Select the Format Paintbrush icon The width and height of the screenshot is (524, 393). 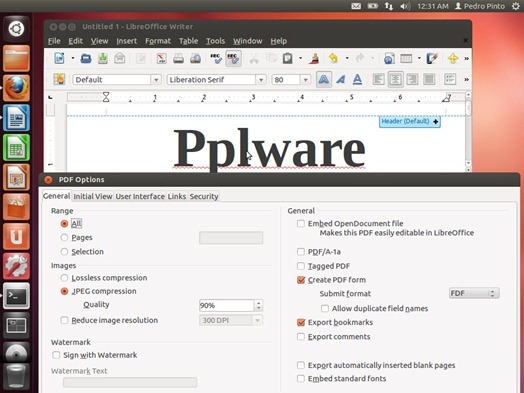pyautogui.click(x=314, y=58)
